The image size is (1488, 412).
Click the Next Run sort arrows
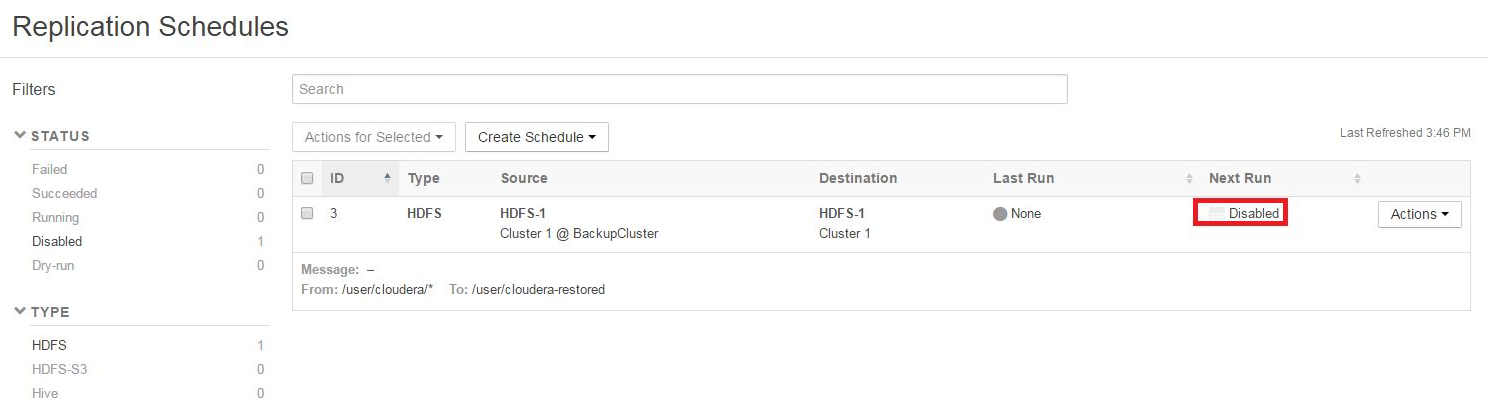click(1357, 179)
